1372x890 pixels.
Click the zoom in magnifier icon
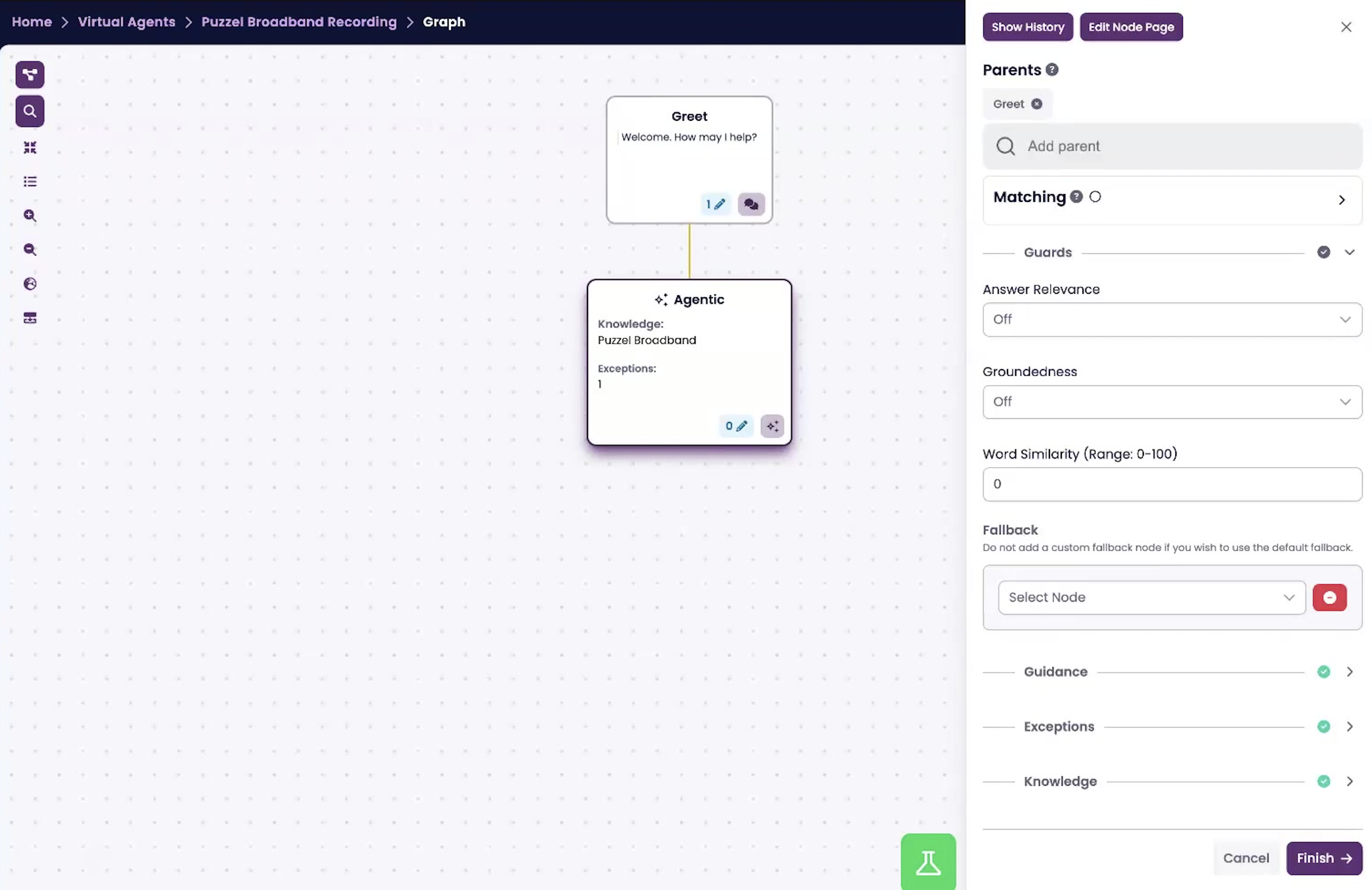coord(30,216)
